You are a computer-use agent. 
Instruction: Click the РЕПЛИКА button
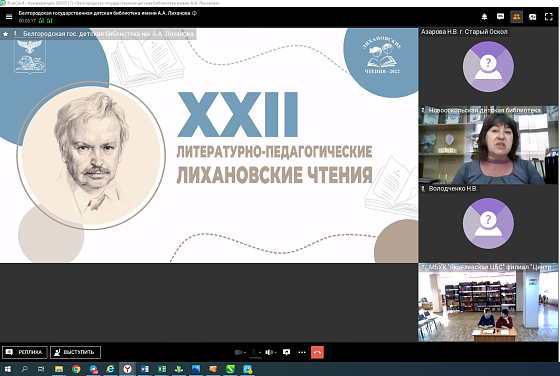coord(25,352)
